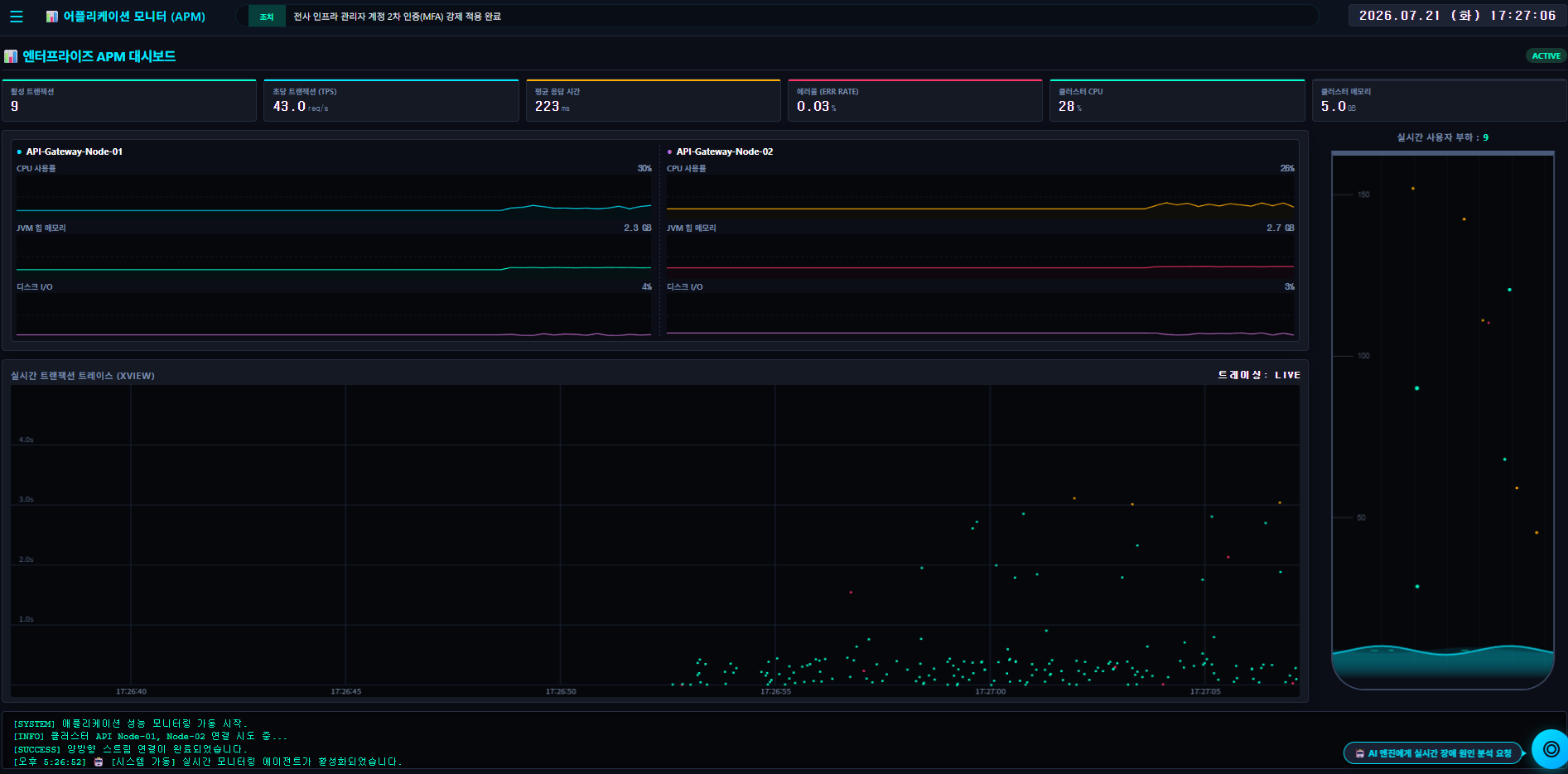Click the API-Gateway-Node-01 status dot

click(19, 152)
